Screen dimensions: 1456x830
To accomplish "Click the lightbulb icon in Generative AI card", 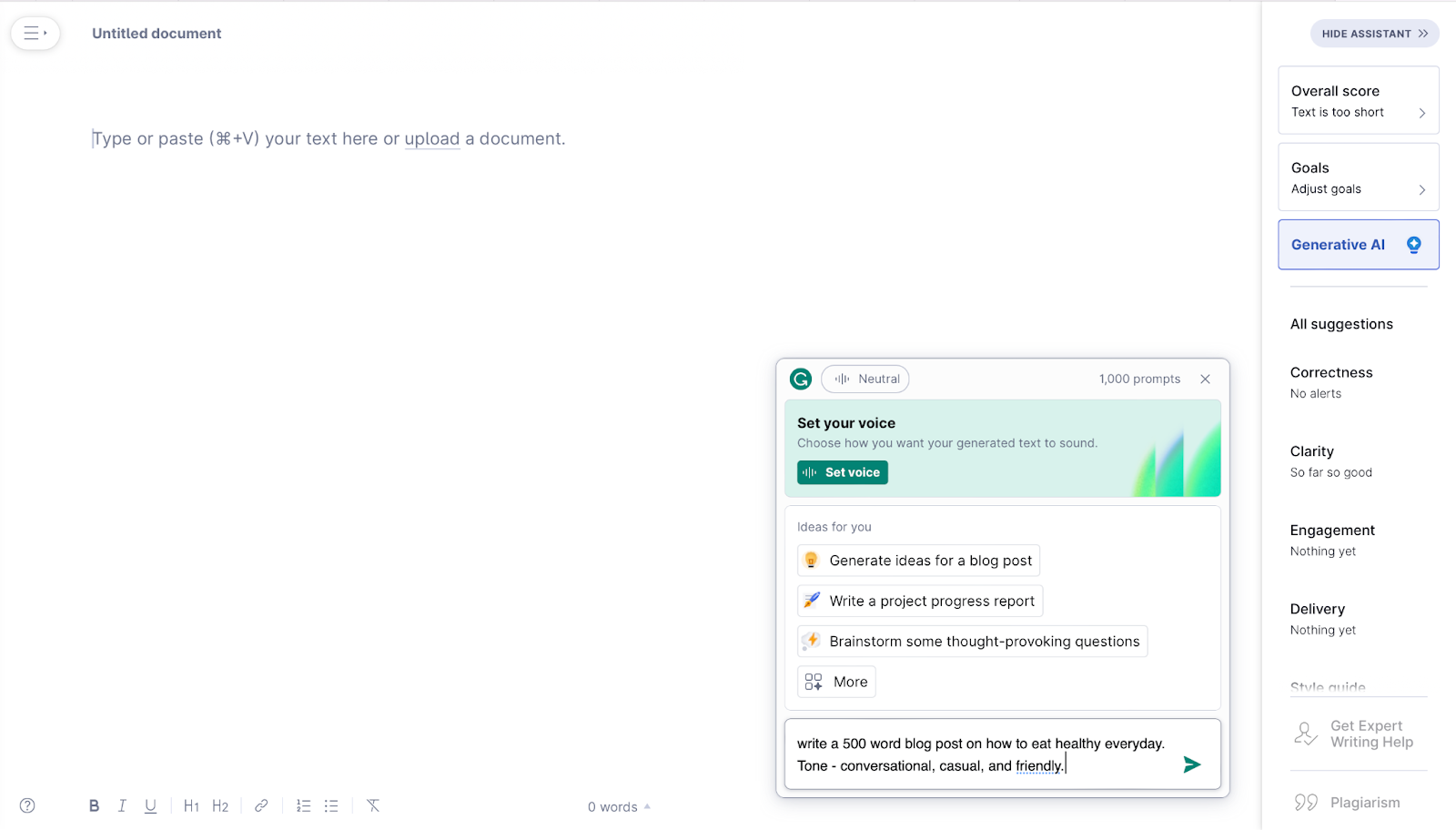I will click(1414, 244).
